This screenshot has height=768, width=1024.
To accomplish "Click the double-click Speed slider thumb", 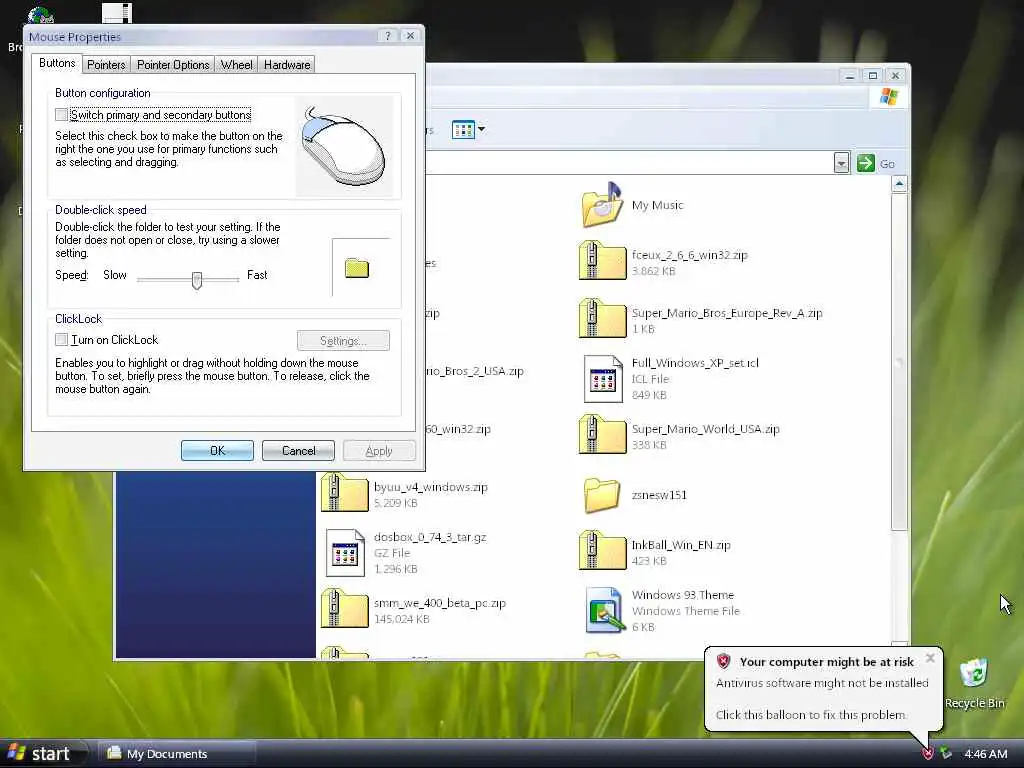I will pos(197,280).
